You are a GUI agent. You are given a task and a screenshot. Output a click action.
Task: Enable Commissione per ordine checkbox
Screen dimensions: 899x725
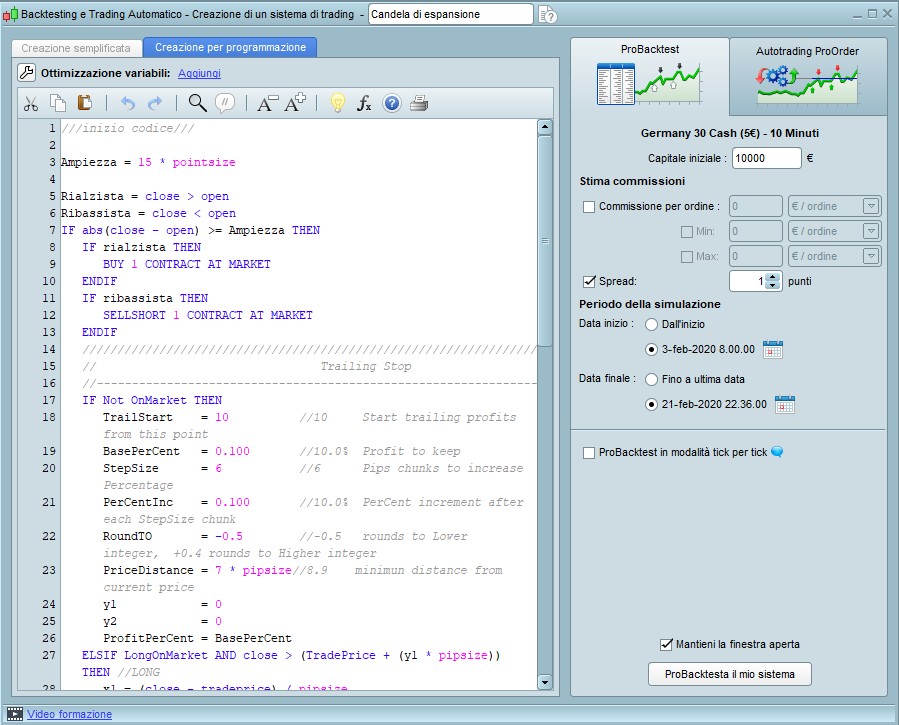[589, 207]
